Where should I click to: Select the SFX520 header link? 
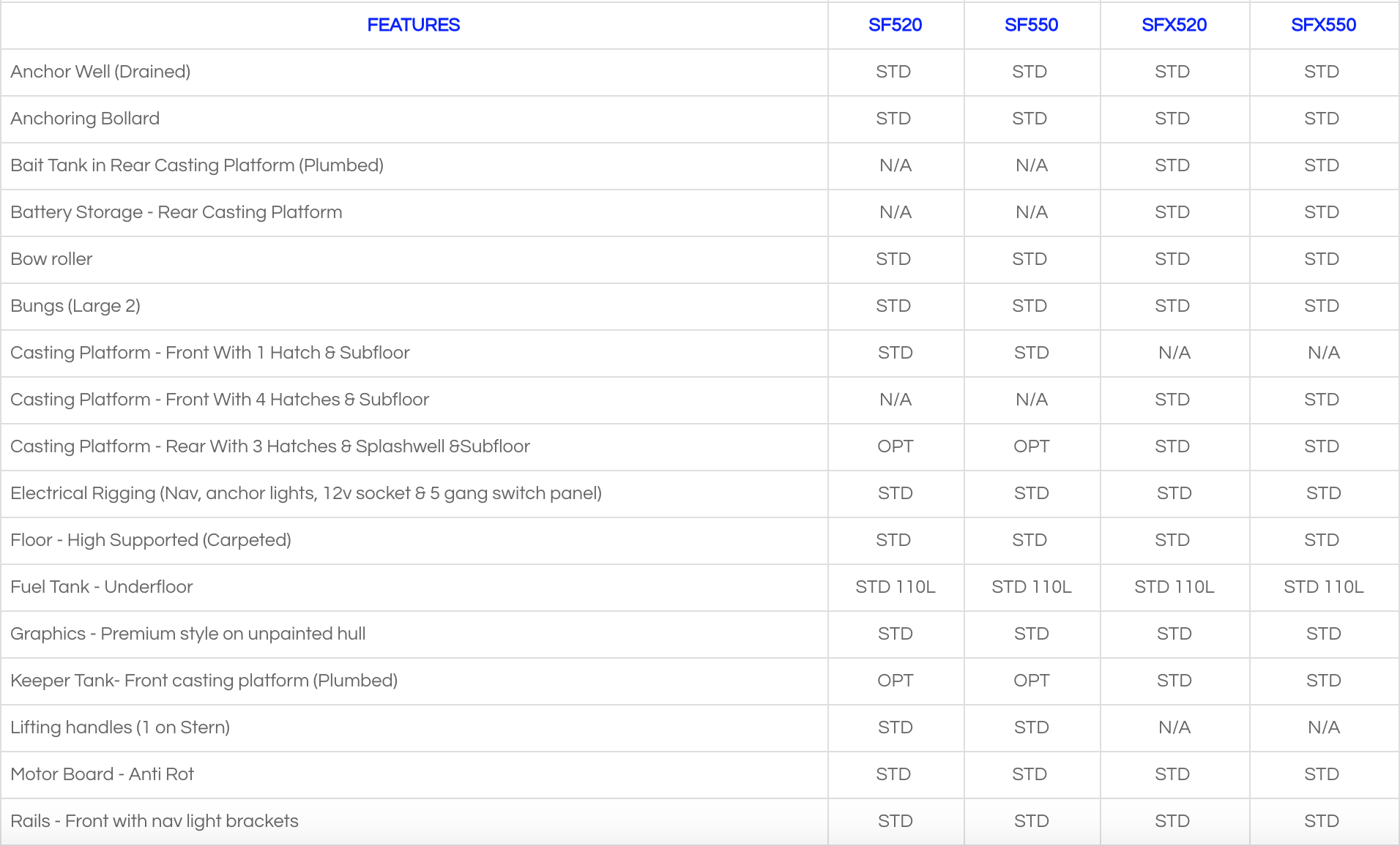(x=1174, y=25)
